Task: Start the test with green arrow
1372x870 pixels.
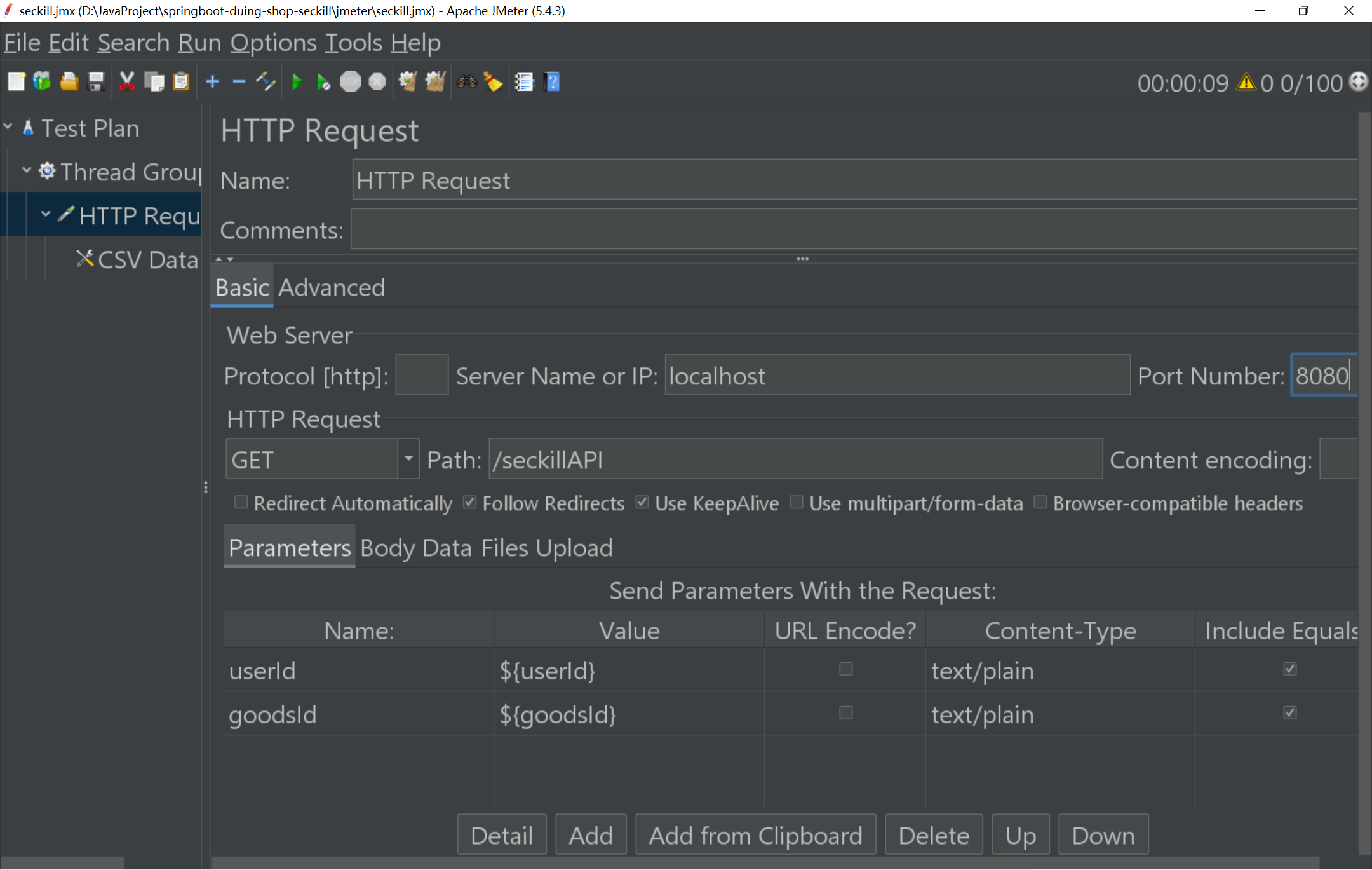Action: [297, 82]
